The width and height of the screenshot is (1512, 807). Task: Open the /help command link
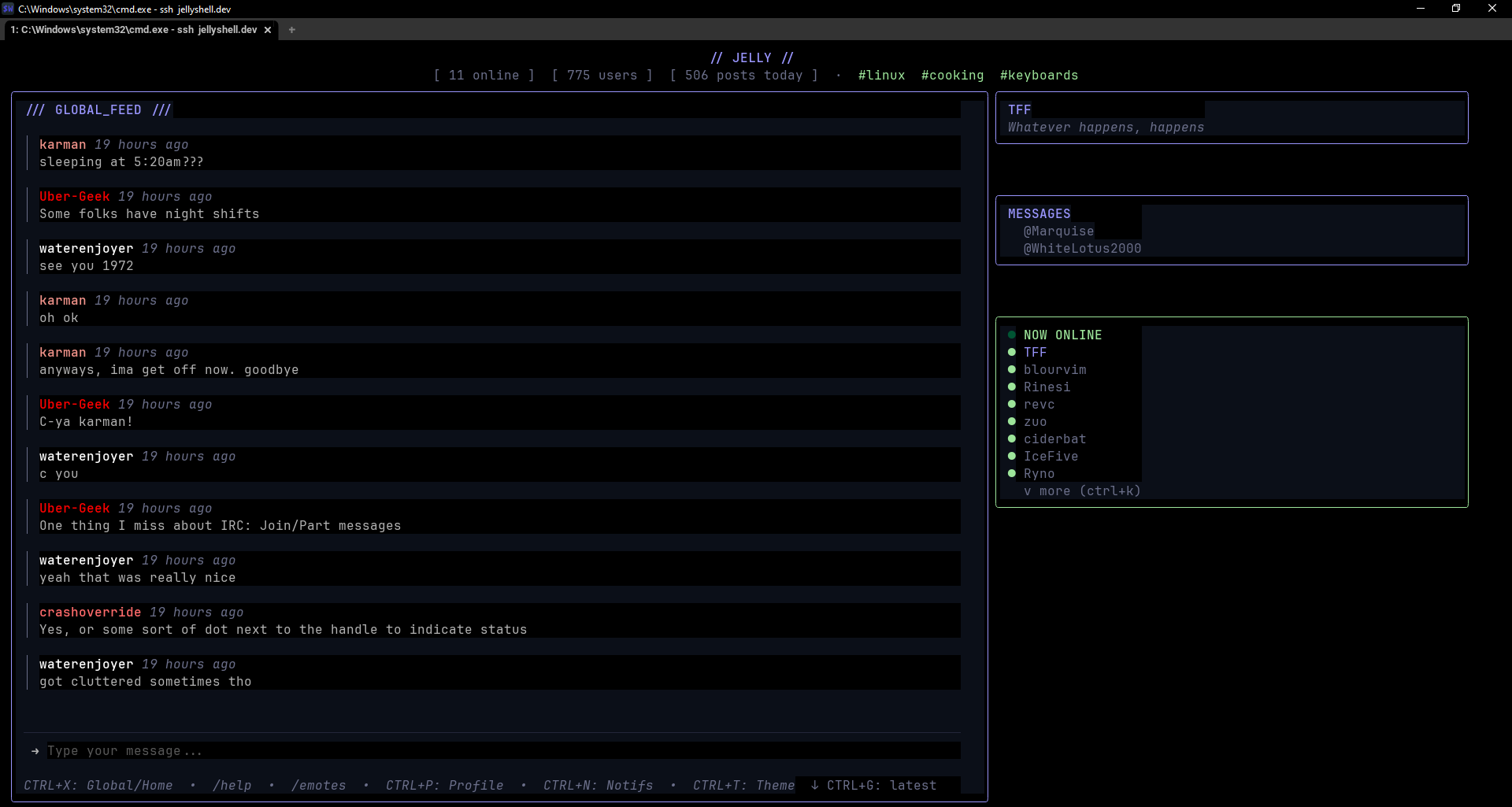[x=232, y=785]
